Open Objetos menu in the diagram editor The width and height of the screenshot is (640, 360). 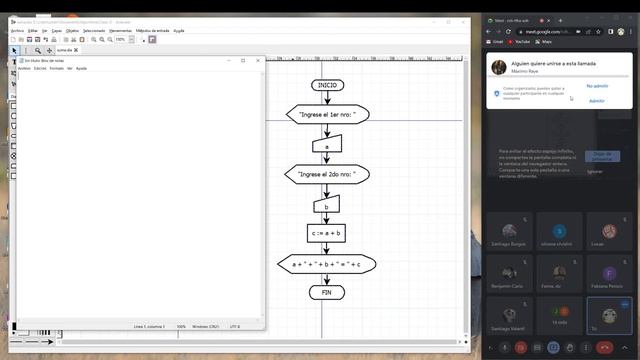click(72, 31)
